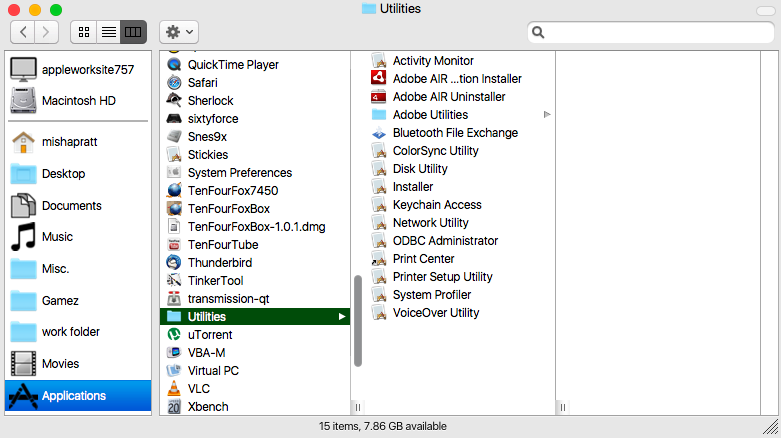
Task: Click the Utilities folder title icon
Action: click(369, 8)
